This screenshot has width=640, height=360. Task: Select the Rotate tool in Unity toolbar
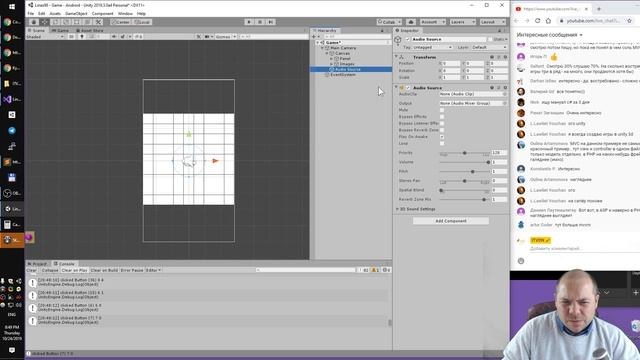tap(56, 22)
